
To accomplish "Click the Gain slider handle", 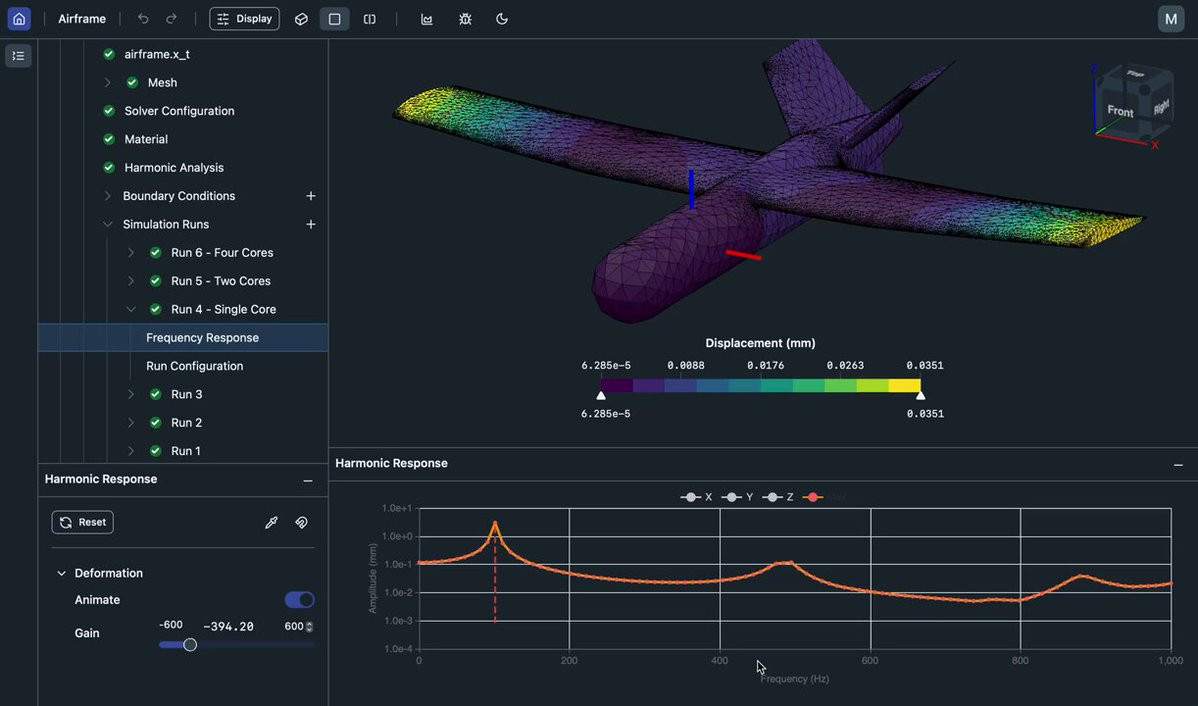I will (x=190, y=645).
